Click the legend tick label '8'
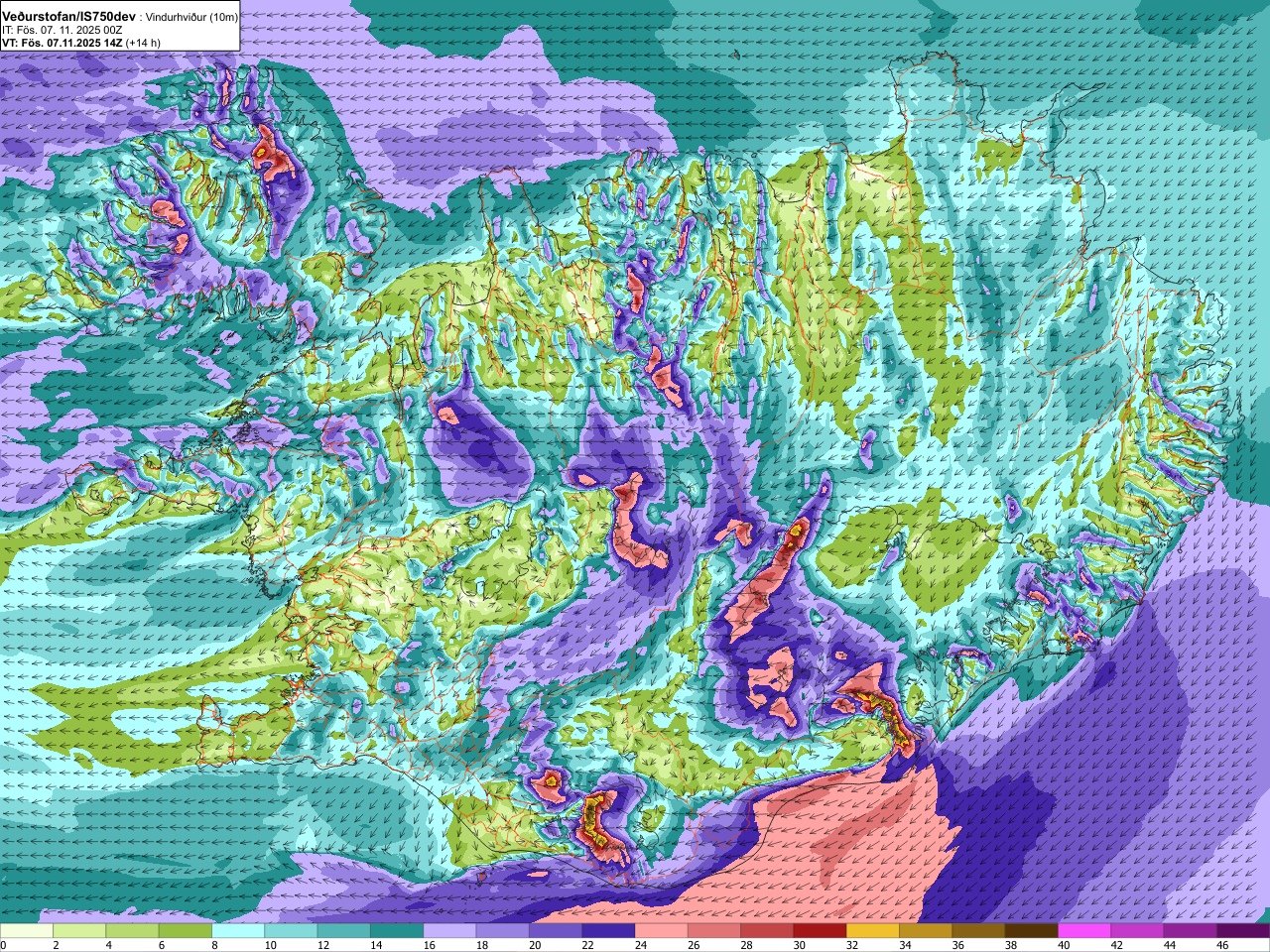Viewport: 1270px width, 952px height. click(214, 945)
